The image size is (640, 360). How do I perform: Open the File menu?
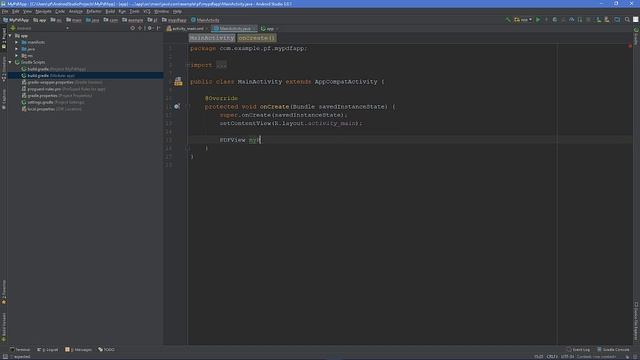click(x=5, y=11)
